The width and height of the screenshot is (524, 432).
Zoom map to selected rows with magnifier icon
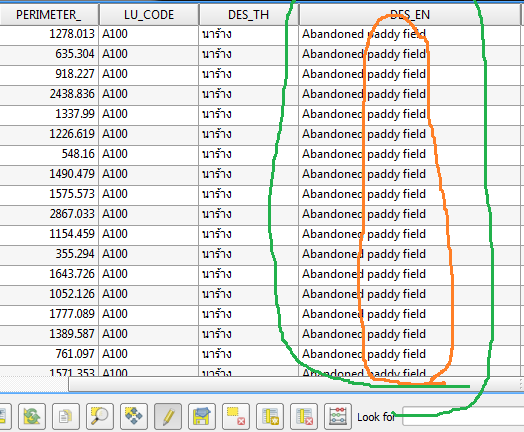pos(100,416)
